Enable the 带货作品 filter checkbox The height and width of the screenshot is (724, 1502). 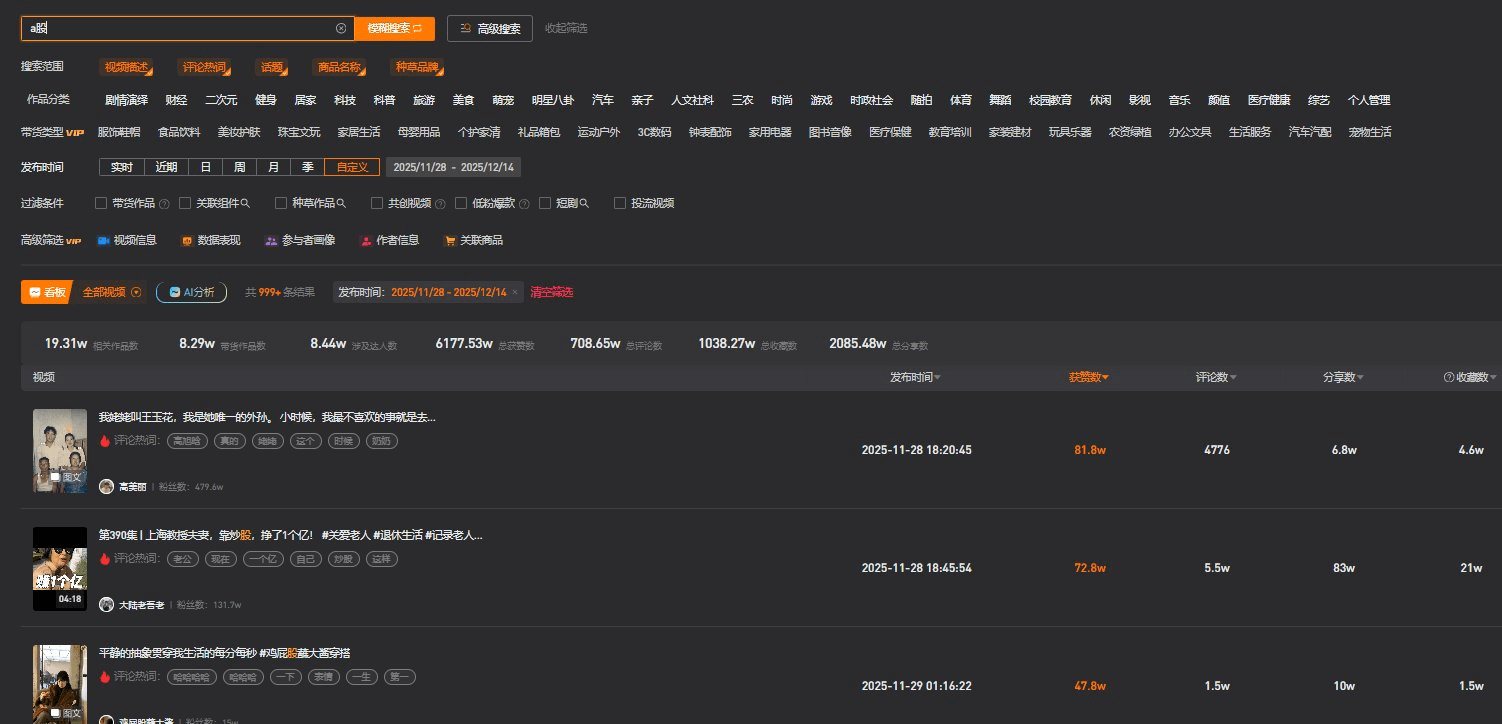pos(101,203)
